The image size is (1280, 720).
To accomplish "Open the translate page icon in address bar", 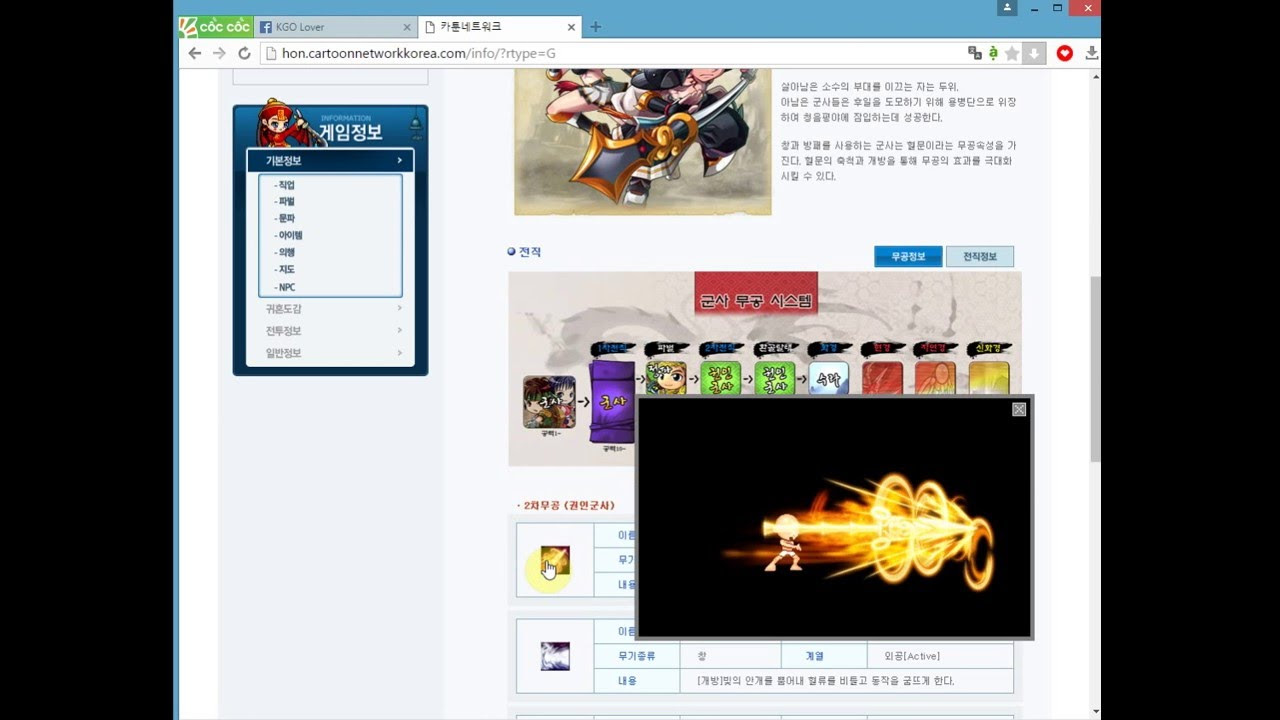I will [x=975, y=53].
